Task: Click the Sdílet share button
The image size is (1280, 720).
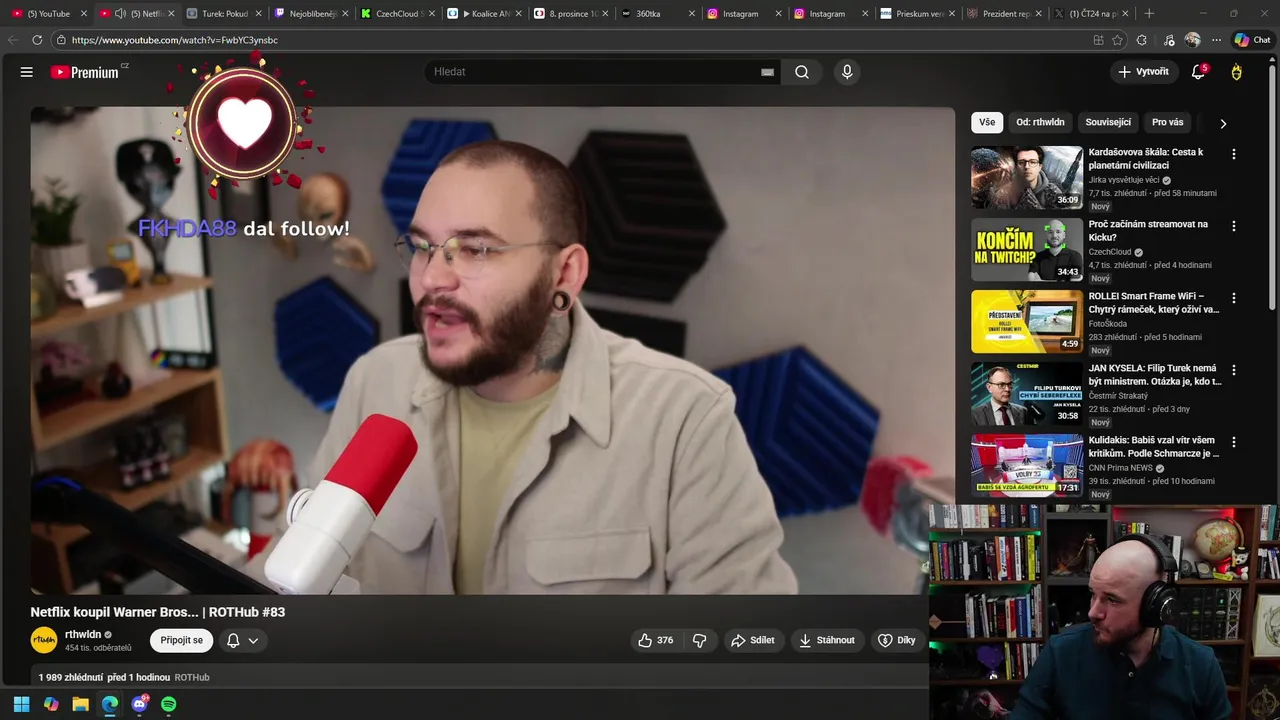Action: (x=753, y=640)
